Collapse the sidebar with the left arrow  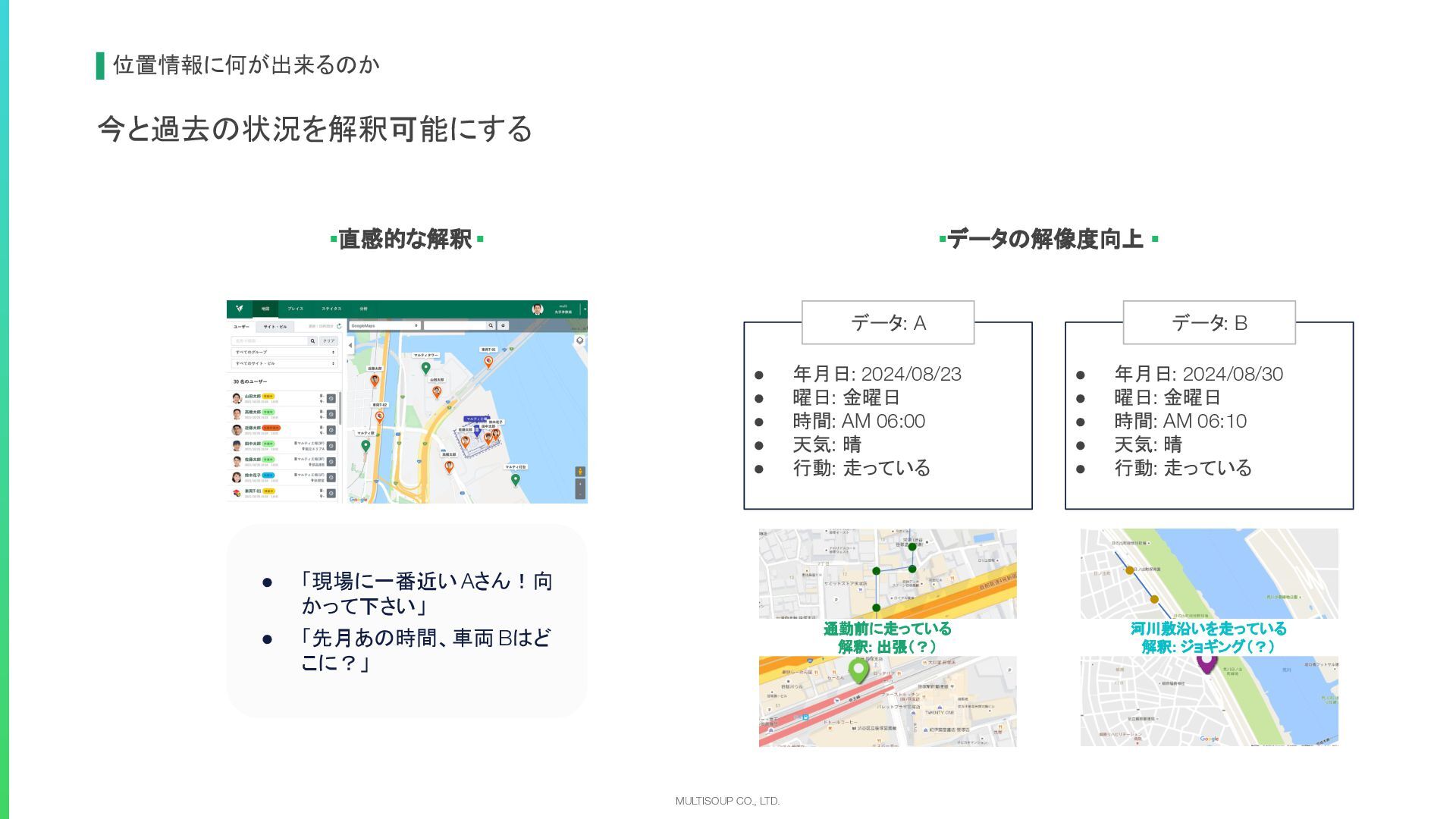[350, 345]
